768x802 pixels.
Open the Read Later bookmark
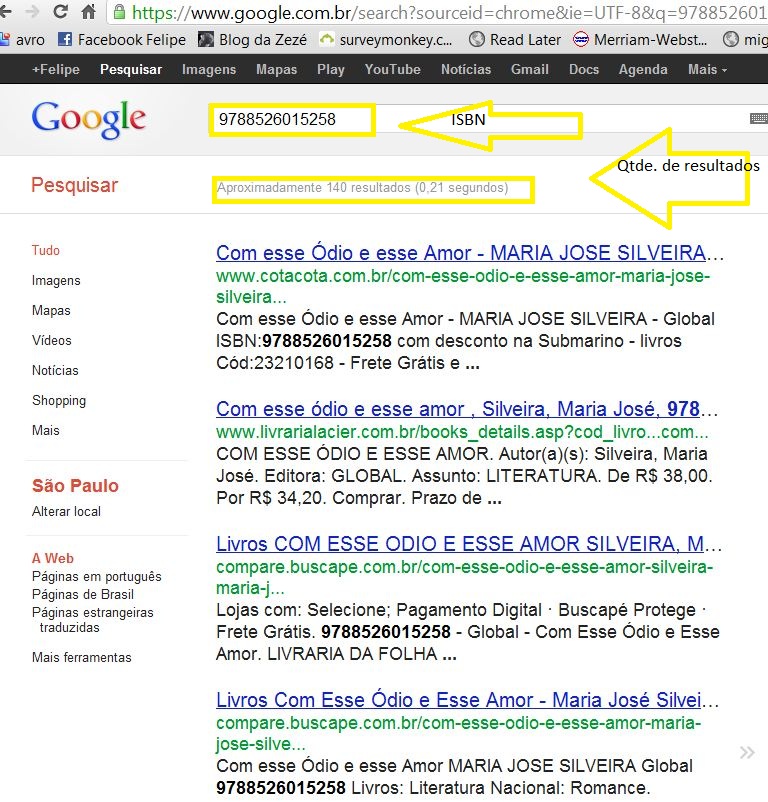(515, 39)
